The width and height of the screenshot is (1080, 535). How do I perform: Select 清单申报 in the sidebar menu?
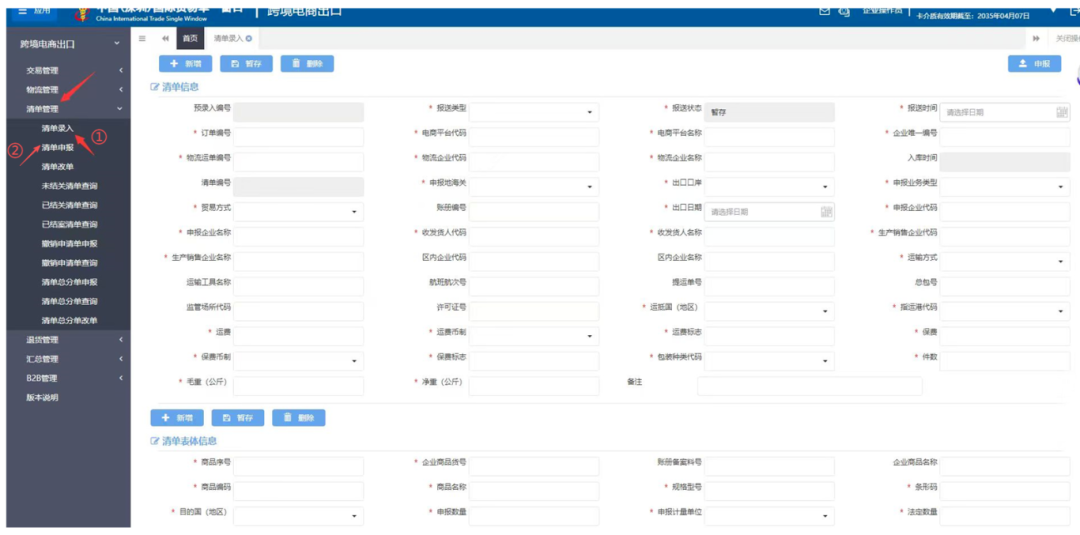tap(57, 147)
